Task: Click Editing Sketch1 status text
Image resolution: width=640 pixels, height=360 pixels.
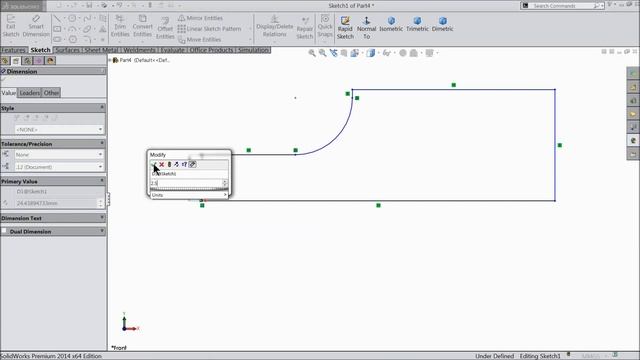Action: click(x=540, y=356)
